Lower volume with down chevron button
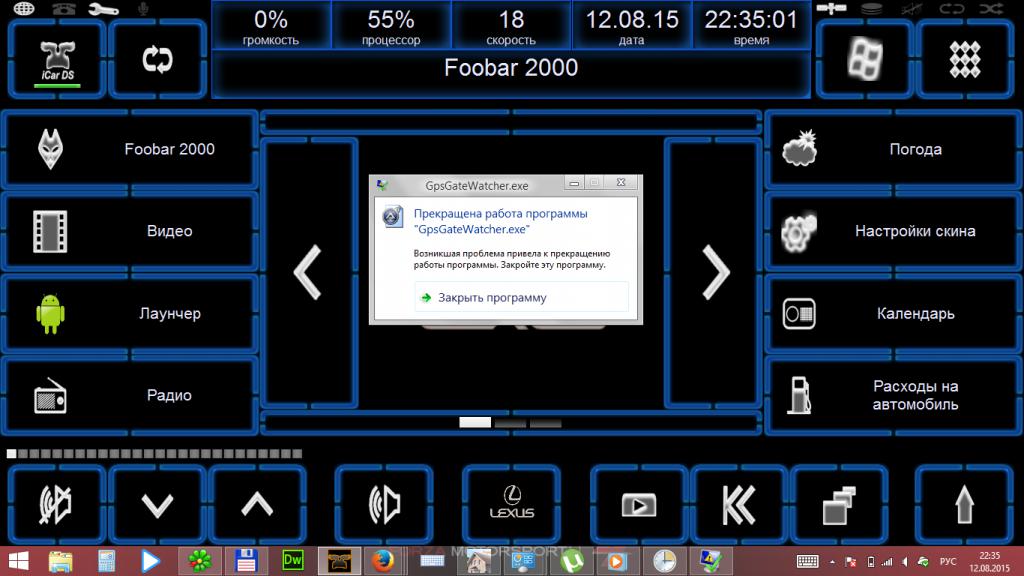The height and width of the screenshot is (576, 1024). (x=157, y=505)
